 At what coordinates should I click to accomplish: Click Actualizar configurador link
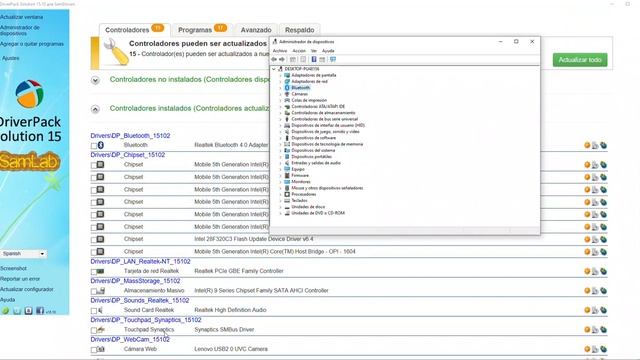27,289
